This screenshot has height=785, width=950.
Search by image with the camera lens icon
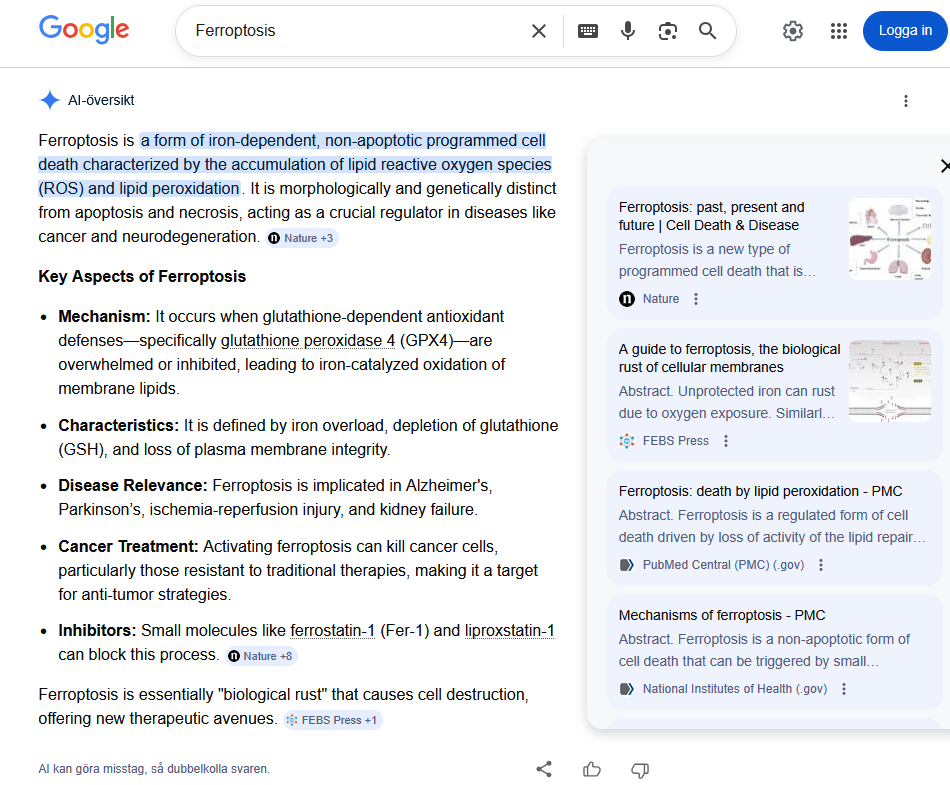[x=668, y=31]
